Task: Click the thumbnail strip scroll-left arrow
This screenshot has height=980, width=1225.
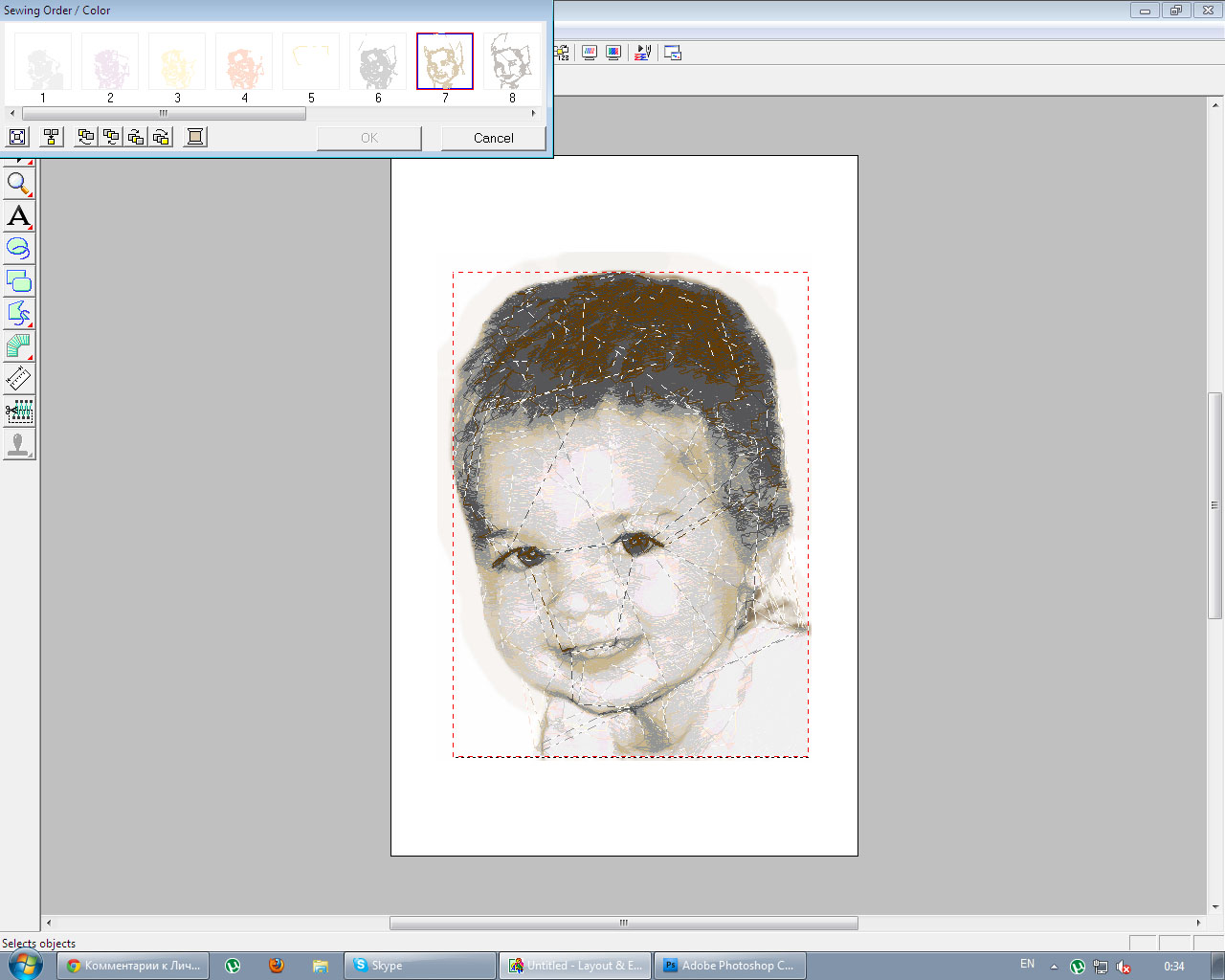Action: click(x=12, y=113)
